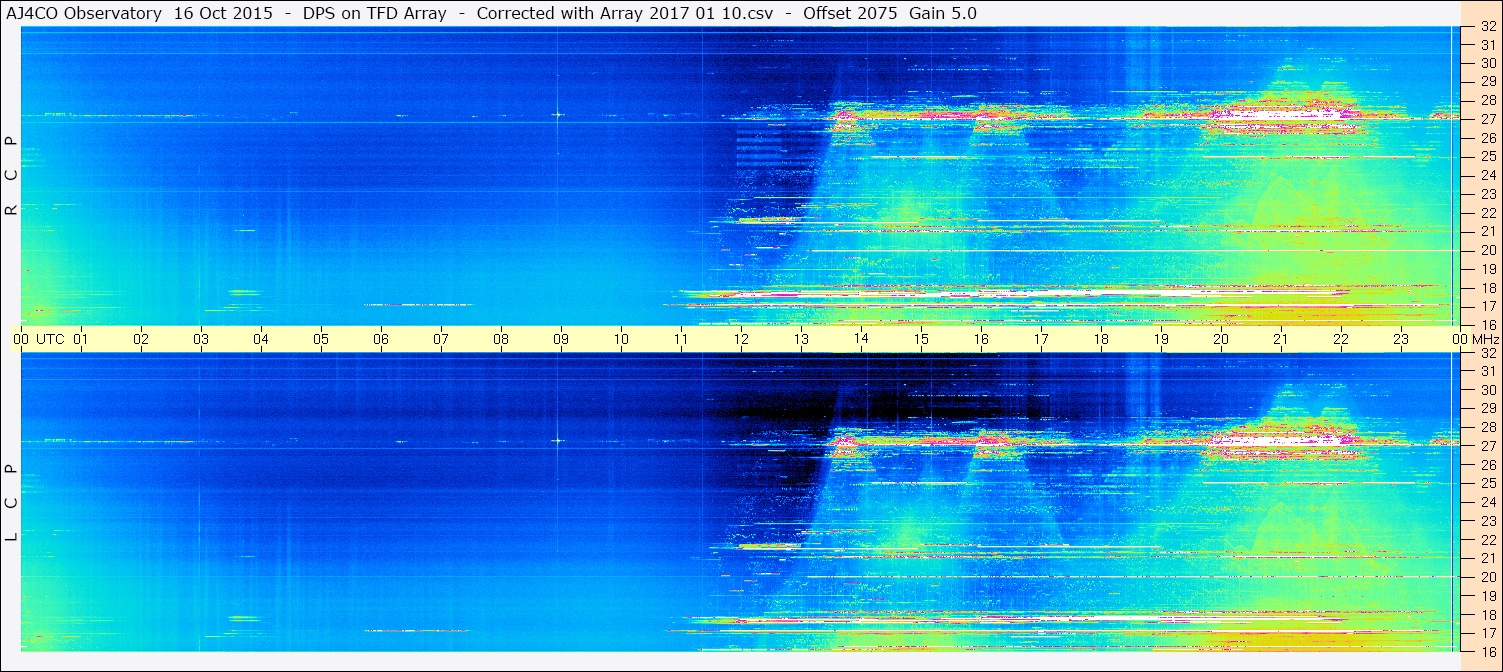Click the 18 MHz tick in RCP panel

pyautogui.click(x=1488, y=287)
